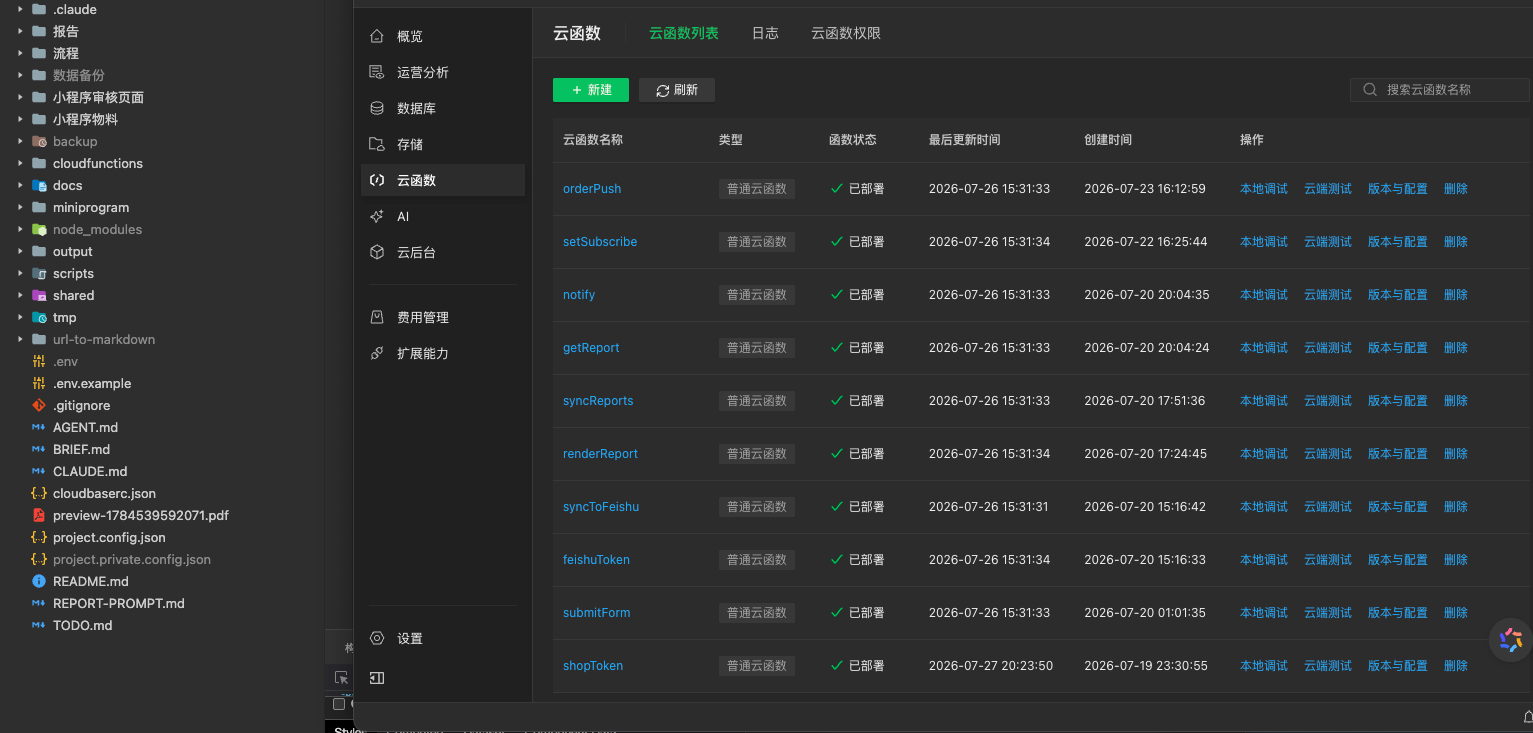
Task: Open project.config.json in the file tree
Action: [x=109, y=537]
